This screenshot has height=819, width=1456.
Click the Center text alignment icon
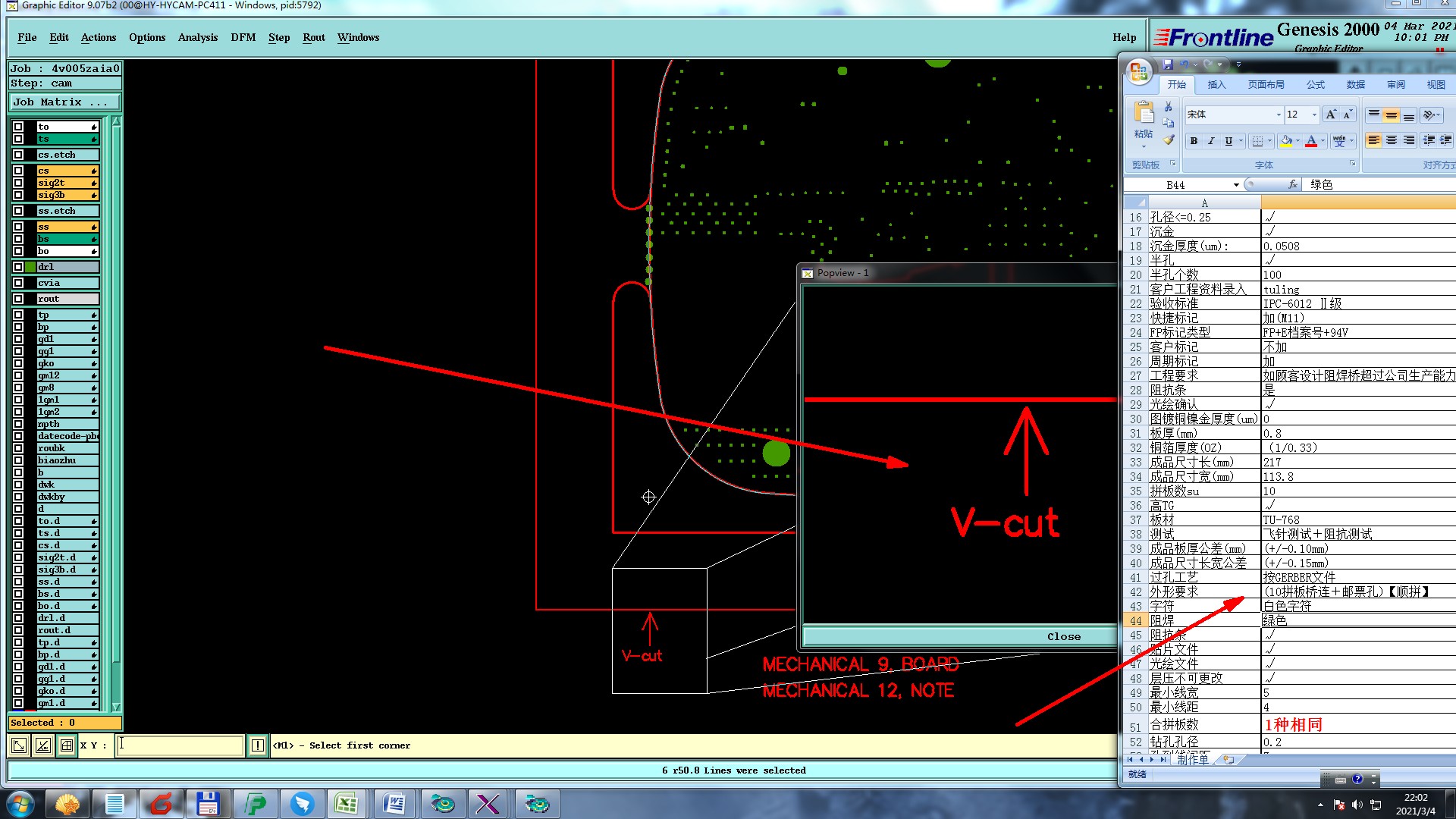1391,141
